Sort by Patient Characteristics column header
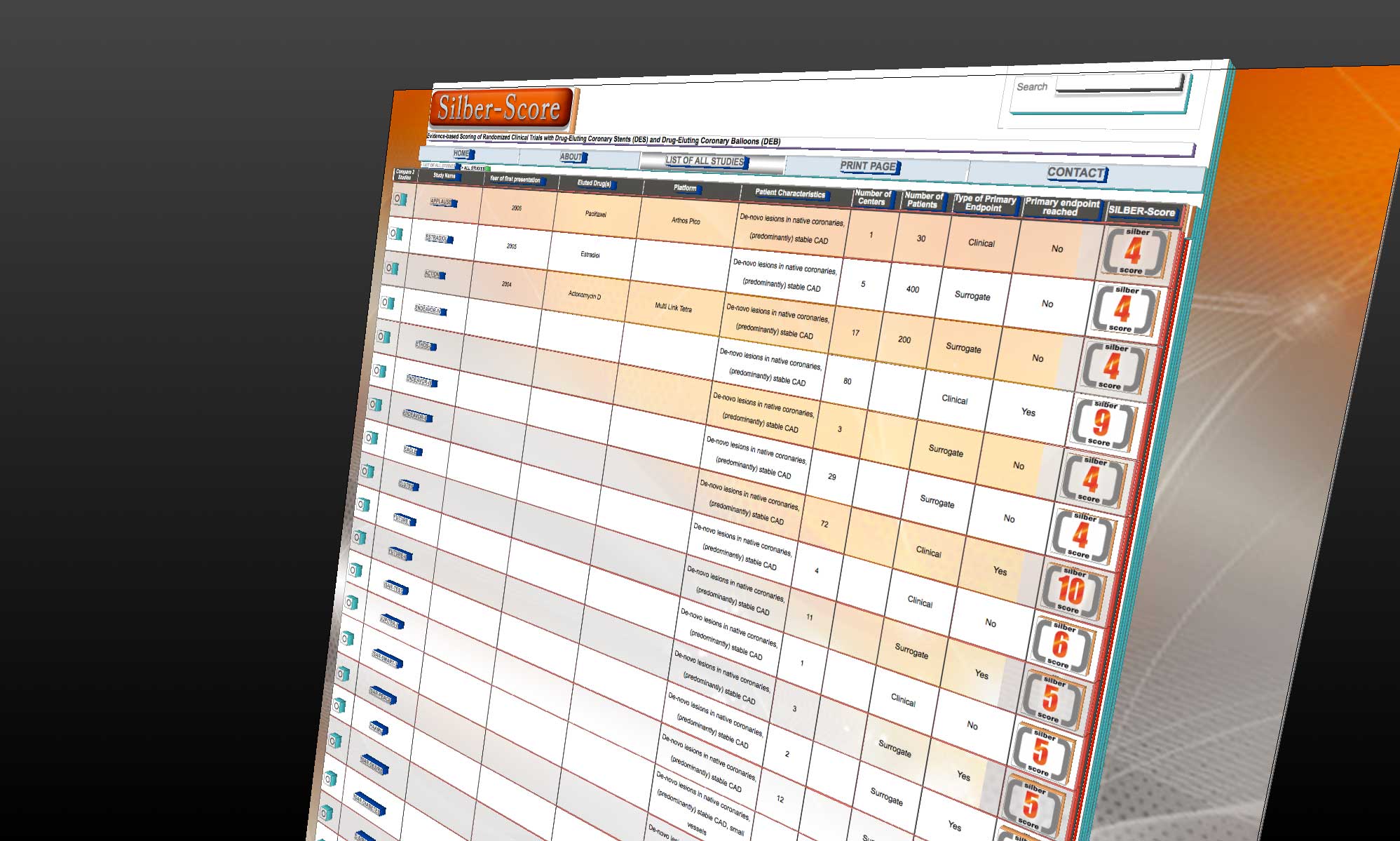1400x841 pixels. [791, 194]
